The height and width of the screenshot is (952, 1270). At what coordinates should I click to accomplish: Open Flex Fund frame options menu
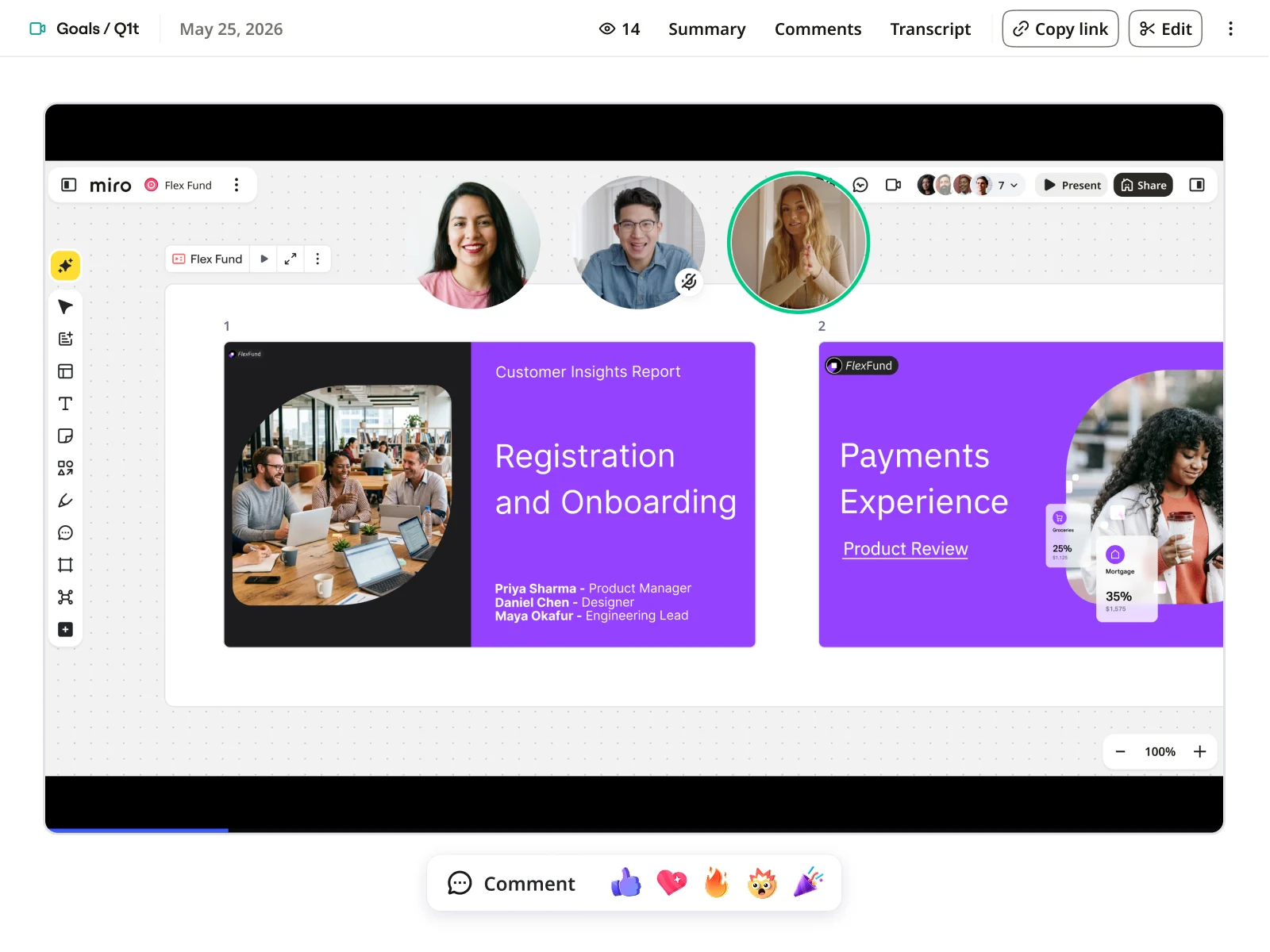(x=317, y=259)
